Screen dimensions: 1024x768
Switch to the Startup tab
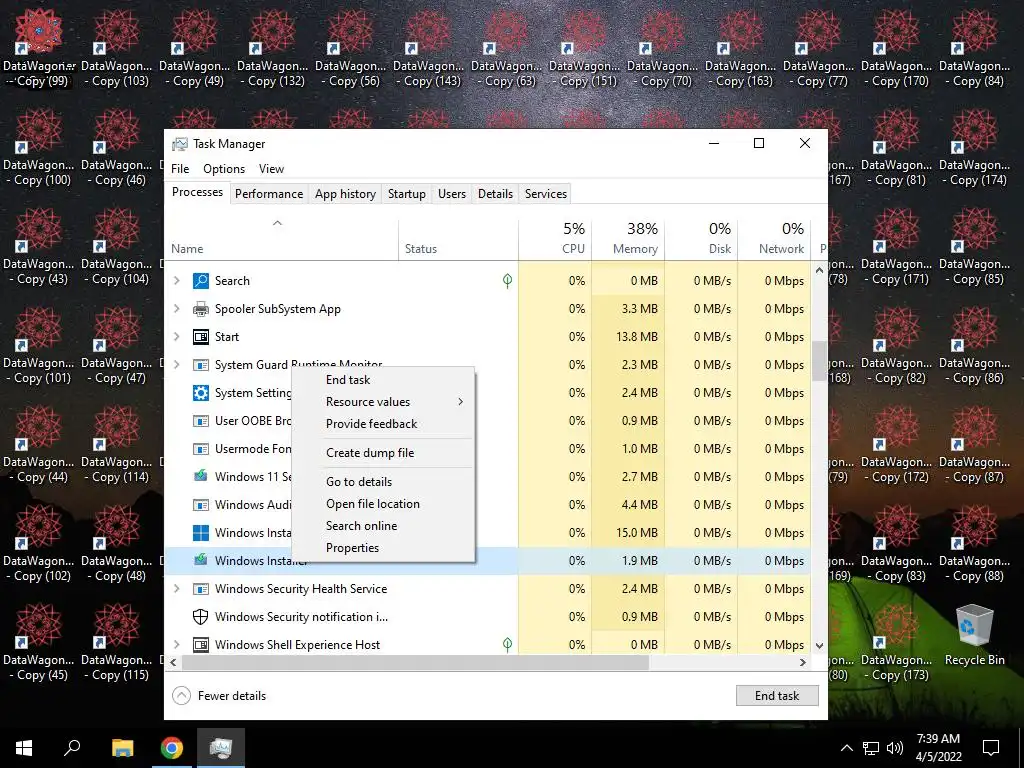[x=407, y=194]
